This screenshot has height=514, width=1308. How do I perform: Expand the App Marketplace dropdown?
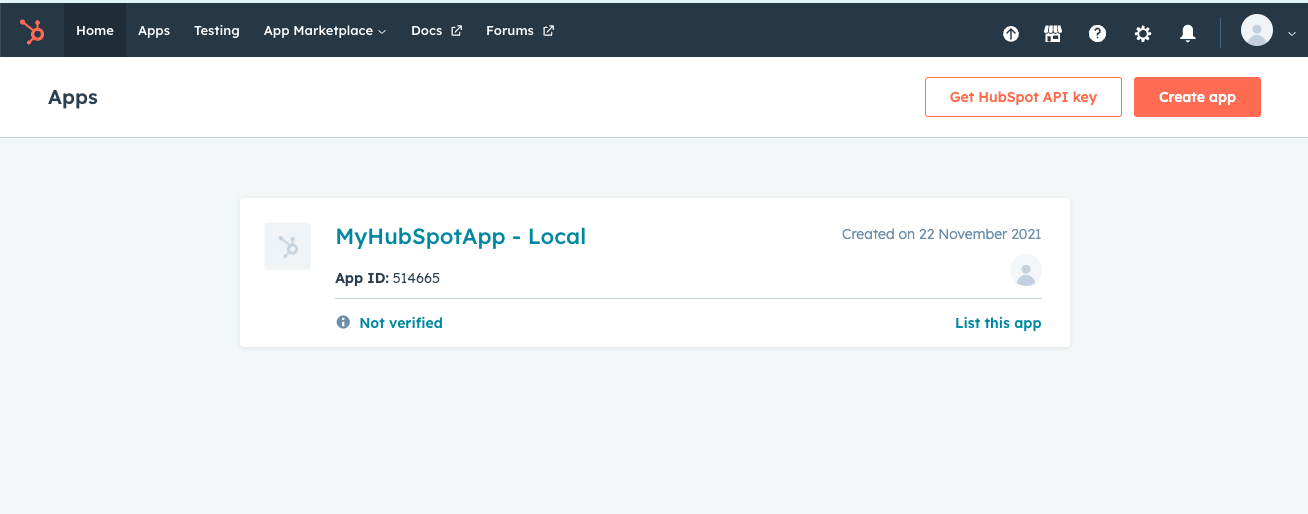325,31
